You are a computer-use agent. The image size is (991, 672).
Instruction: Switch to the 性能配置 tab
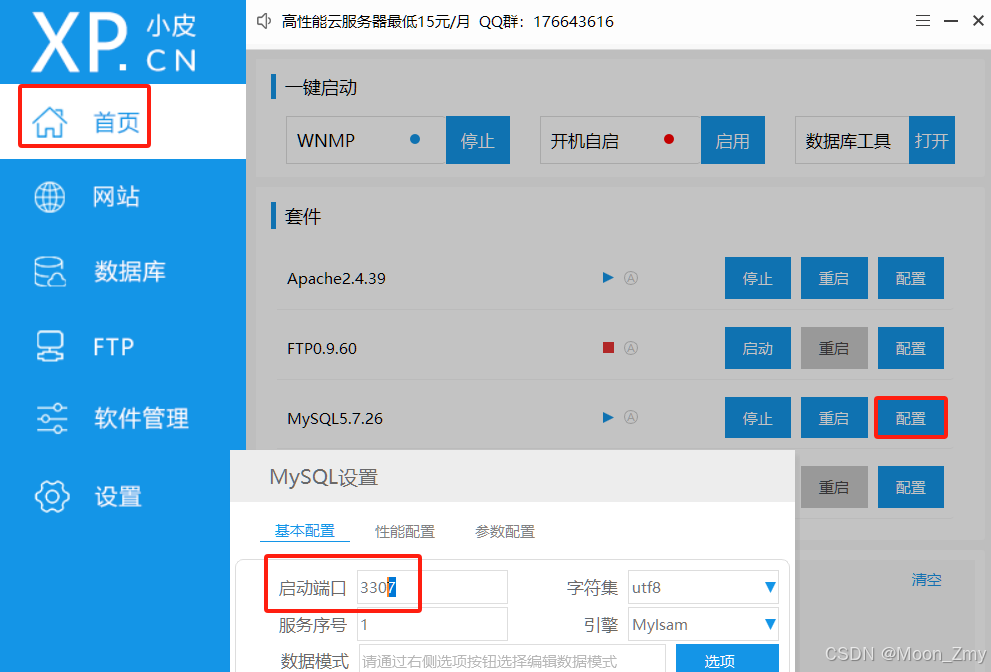(404, 531)
